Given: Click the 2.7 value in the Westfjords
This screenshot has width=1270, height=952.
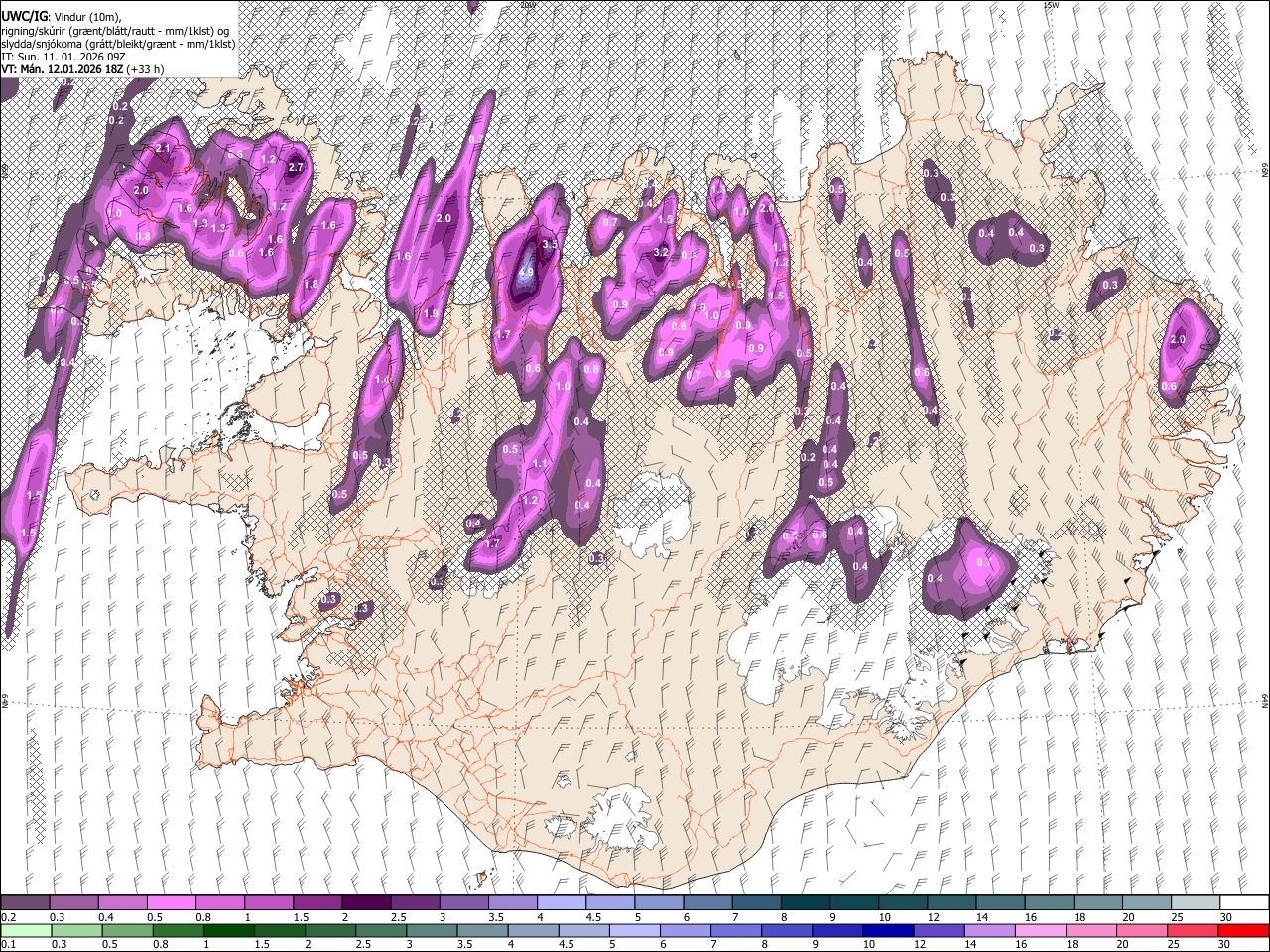Looking at the screenshot, I should [295, 167].
